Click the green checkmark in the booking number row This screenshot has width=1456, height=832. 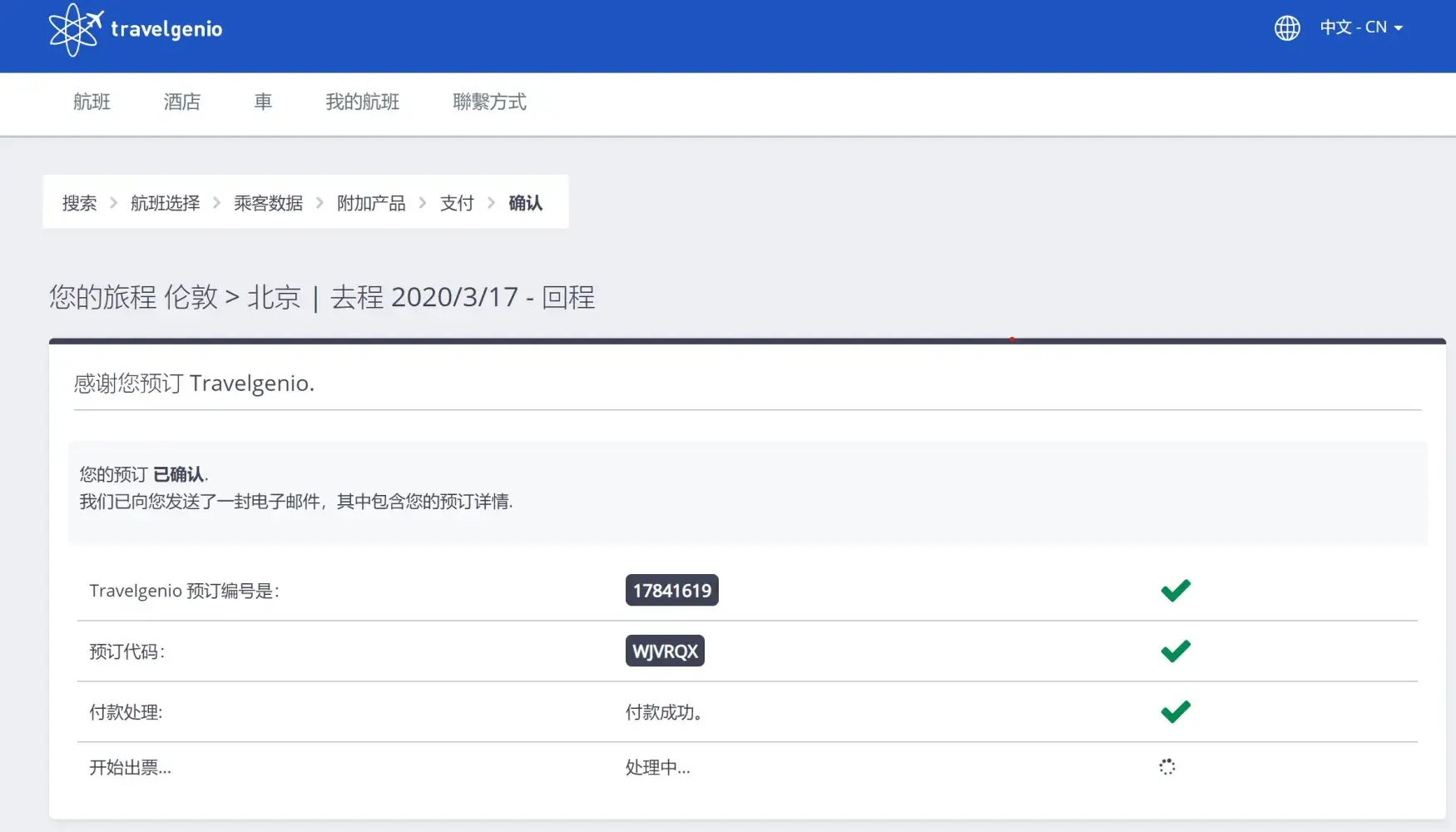(1176, 590)
